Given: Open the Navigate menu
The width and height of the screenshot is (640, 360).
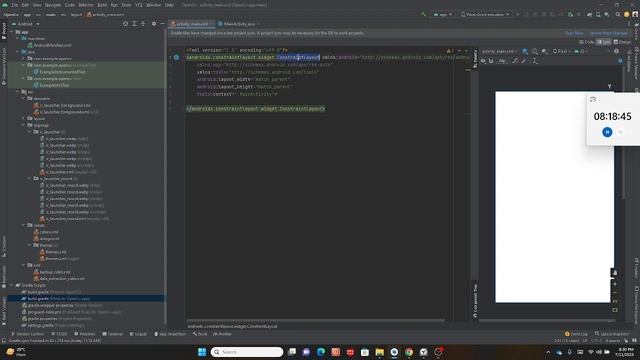Looking at the screenshot, I should [53, 5].
